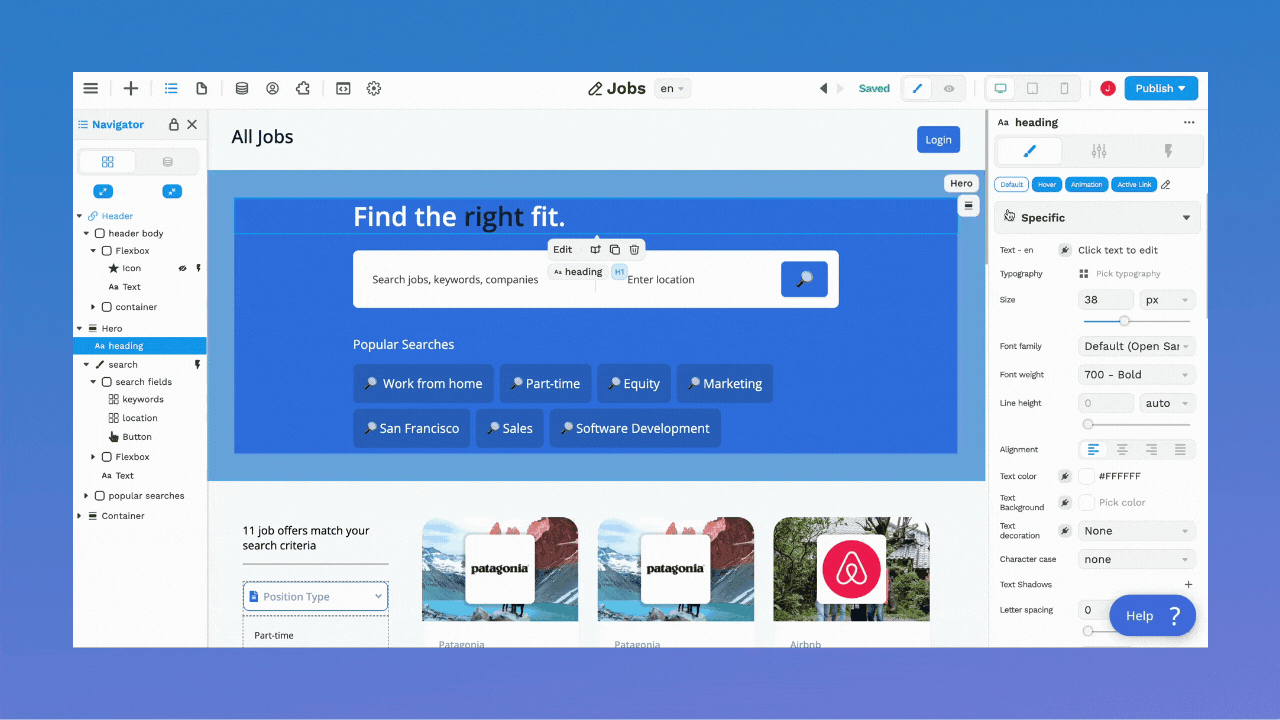The width and height of the screenshot is (1280, 720).
Task: Open the settings tab with sliders icon
Action: 1099,151
